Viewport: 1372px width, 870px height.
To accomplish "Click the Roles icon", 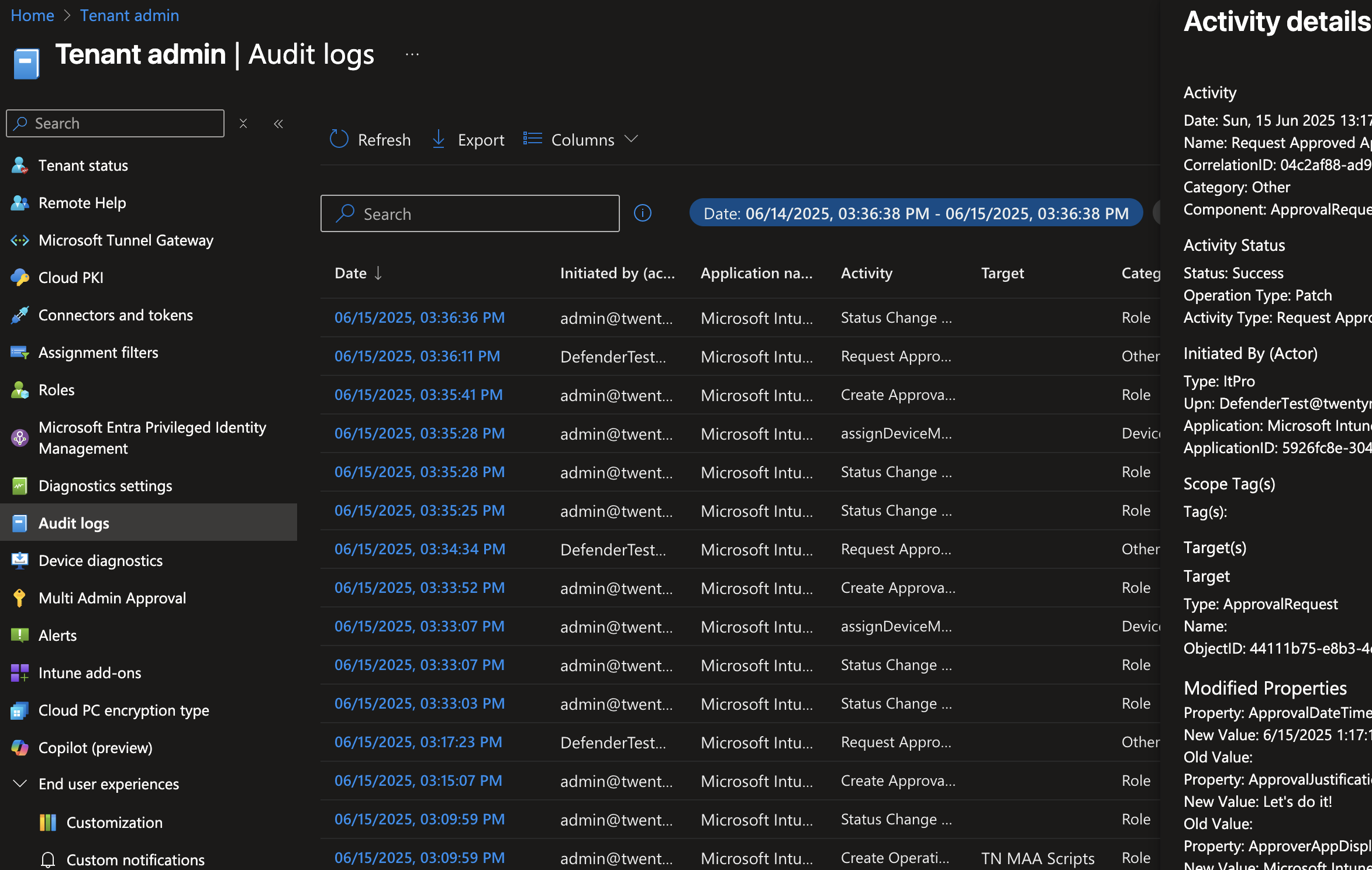I will pyautogui.click(x=20, y=390).
